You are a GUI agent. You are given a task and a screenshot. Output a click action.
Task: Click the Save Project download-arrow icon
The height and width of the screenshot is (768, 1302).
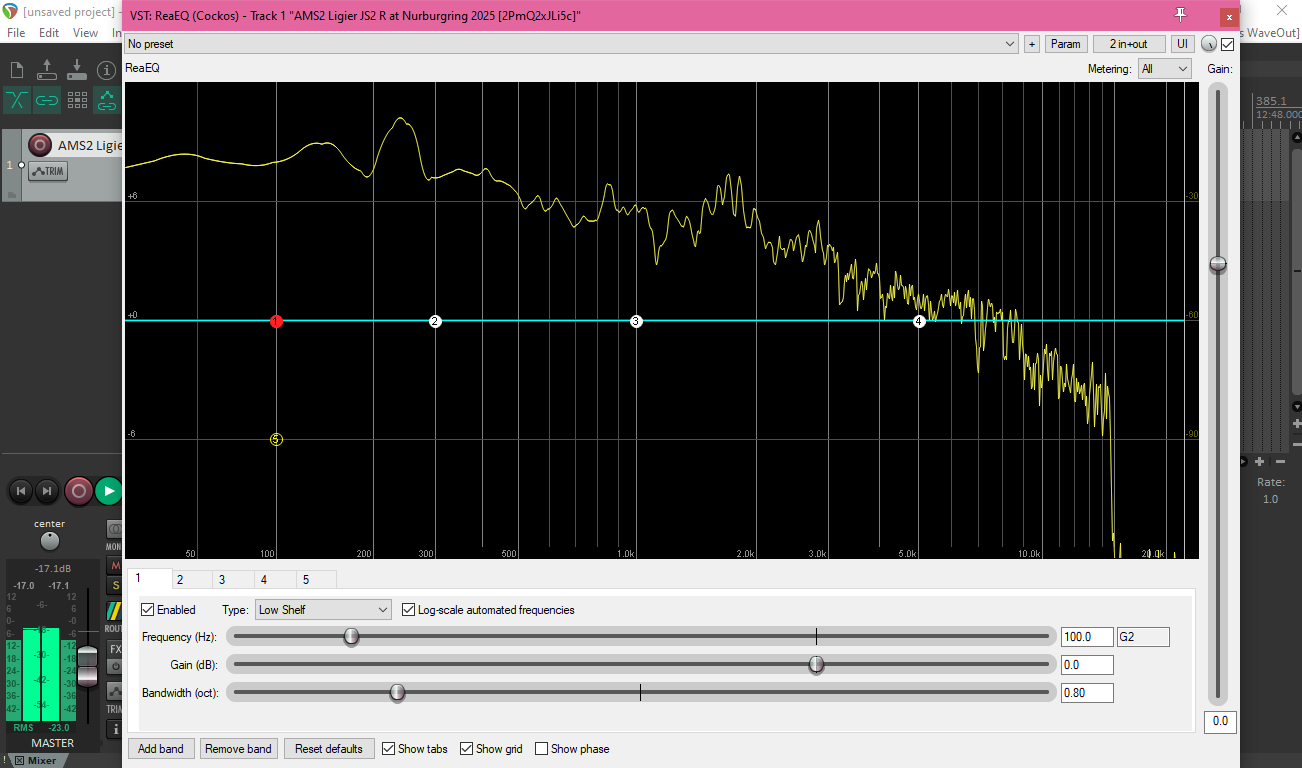[x=77, y=70]
